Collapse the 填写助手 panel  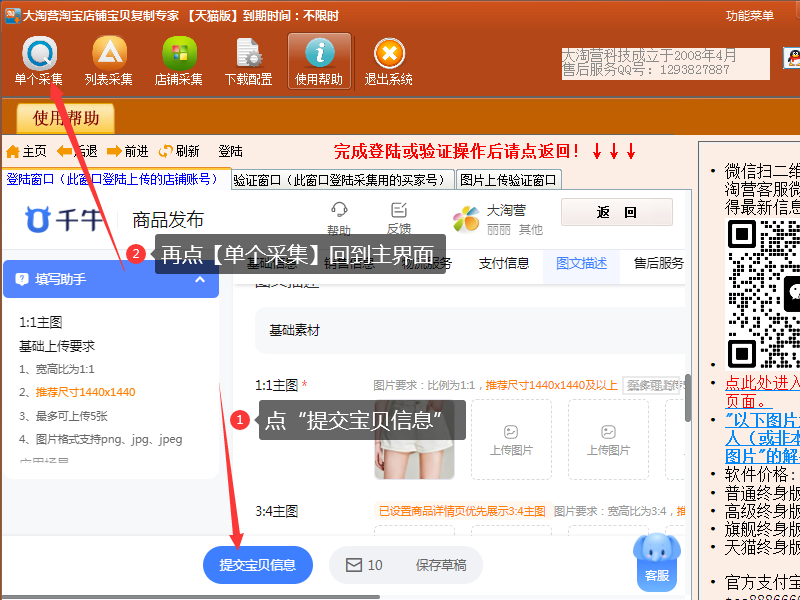pos(200,279)
